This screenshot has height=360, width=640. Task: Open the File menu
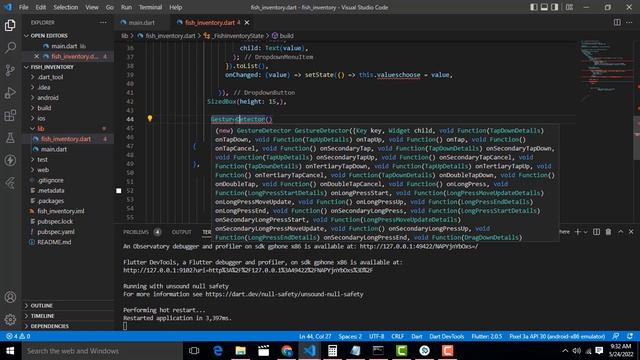click(x=23, y=7)
